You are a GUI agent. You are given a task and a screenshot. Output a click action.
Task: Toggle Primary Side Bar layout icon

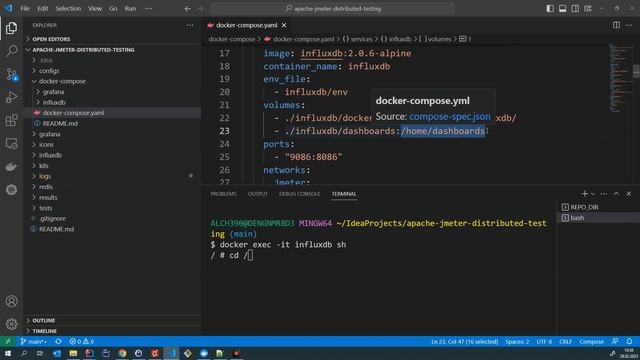point(550,9)
